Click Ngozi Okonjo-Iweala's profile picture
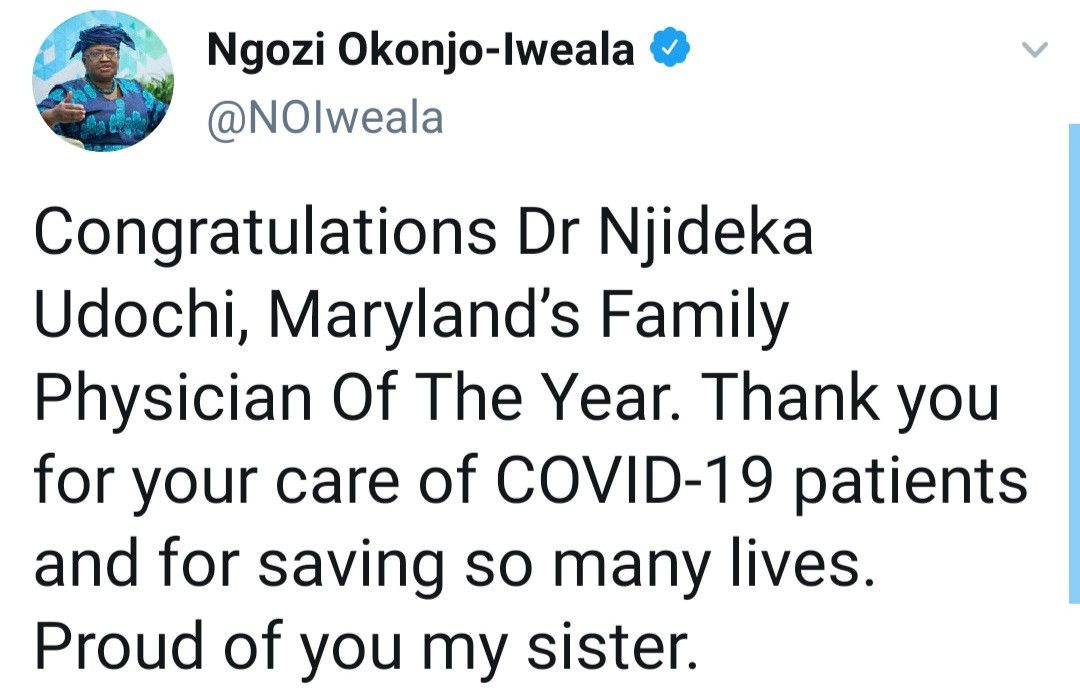 pos(102,81)
